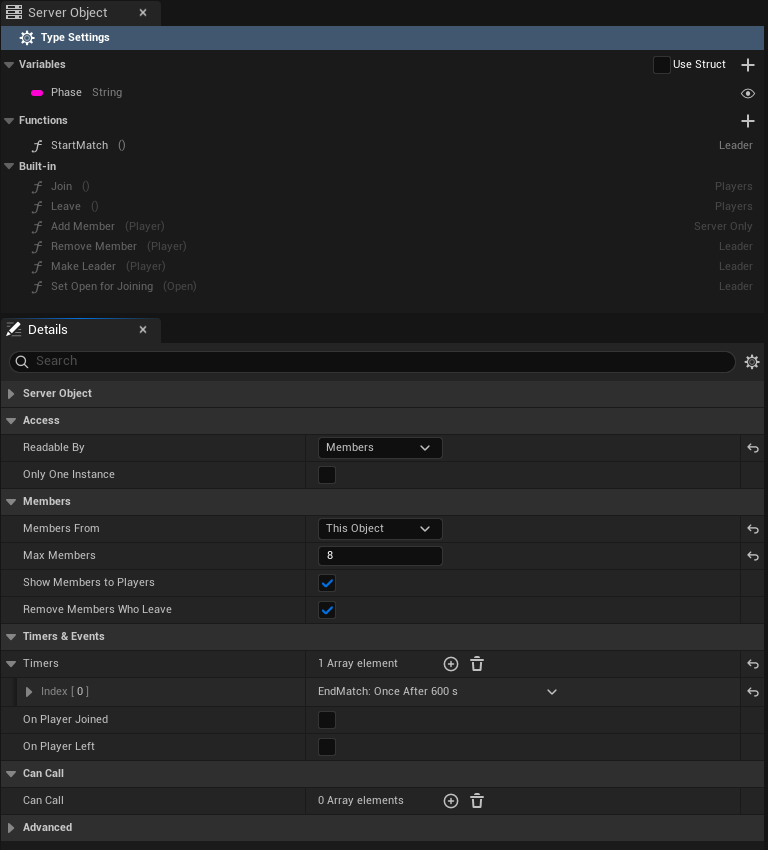
Task: Remove all Timers array elements
Action: [476, 664]
